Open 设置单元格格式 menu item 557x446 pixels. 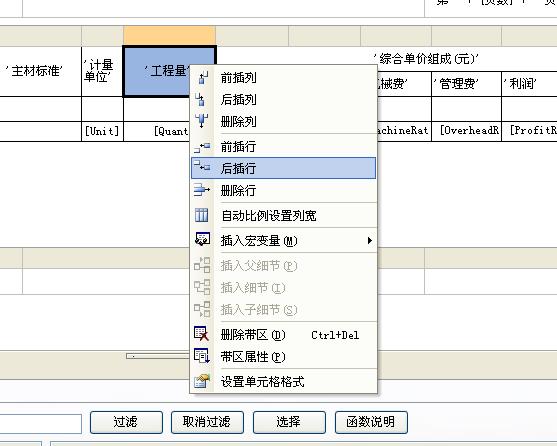(x=283, y=382)
